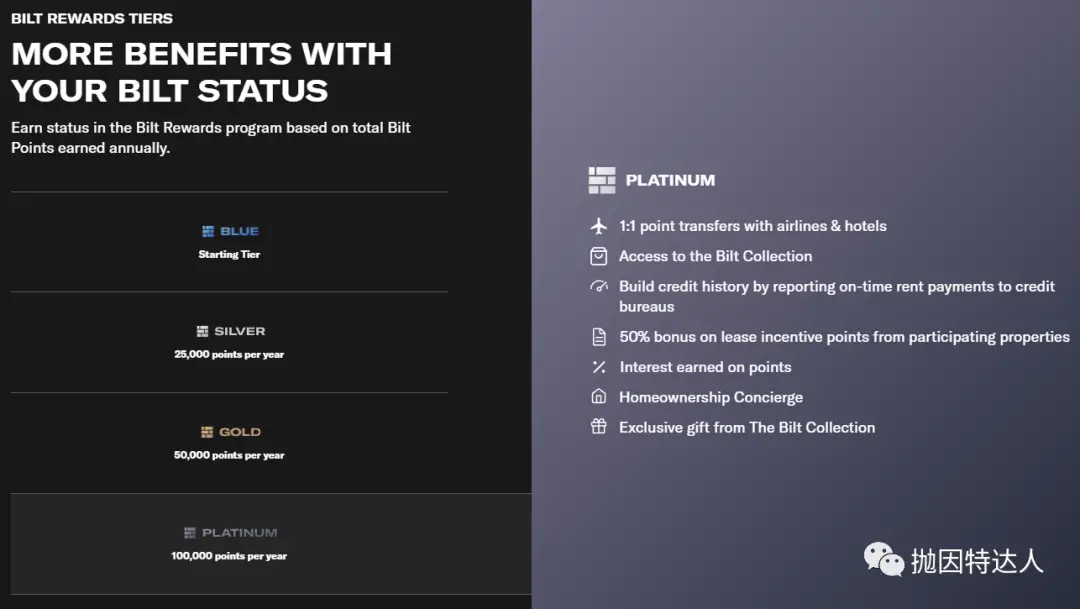This screenshot has width=1080, height=609.
Task: Click the small blue brick icon beside BLUE
Action: coord(208,231)
